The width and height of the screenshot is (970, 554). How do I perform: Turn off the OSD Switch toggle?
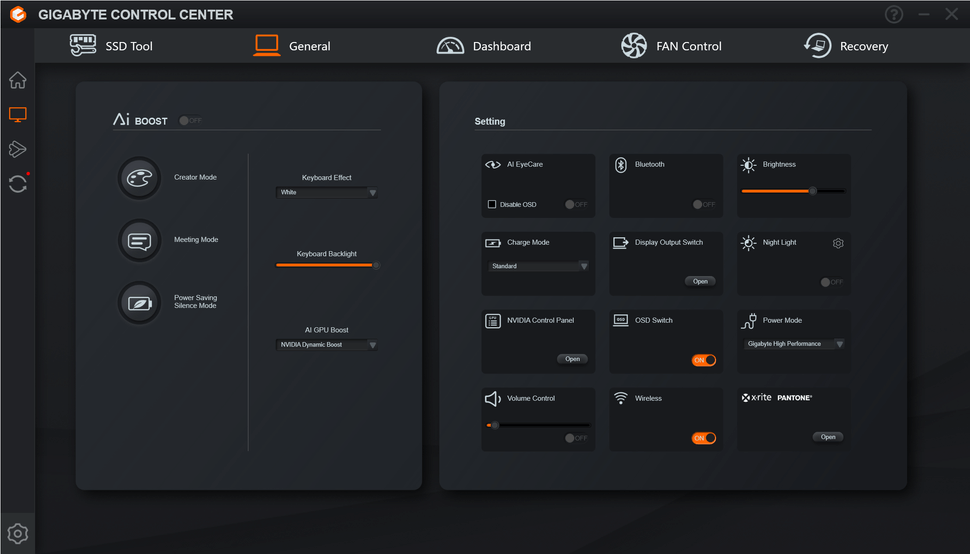pos(704,360)
